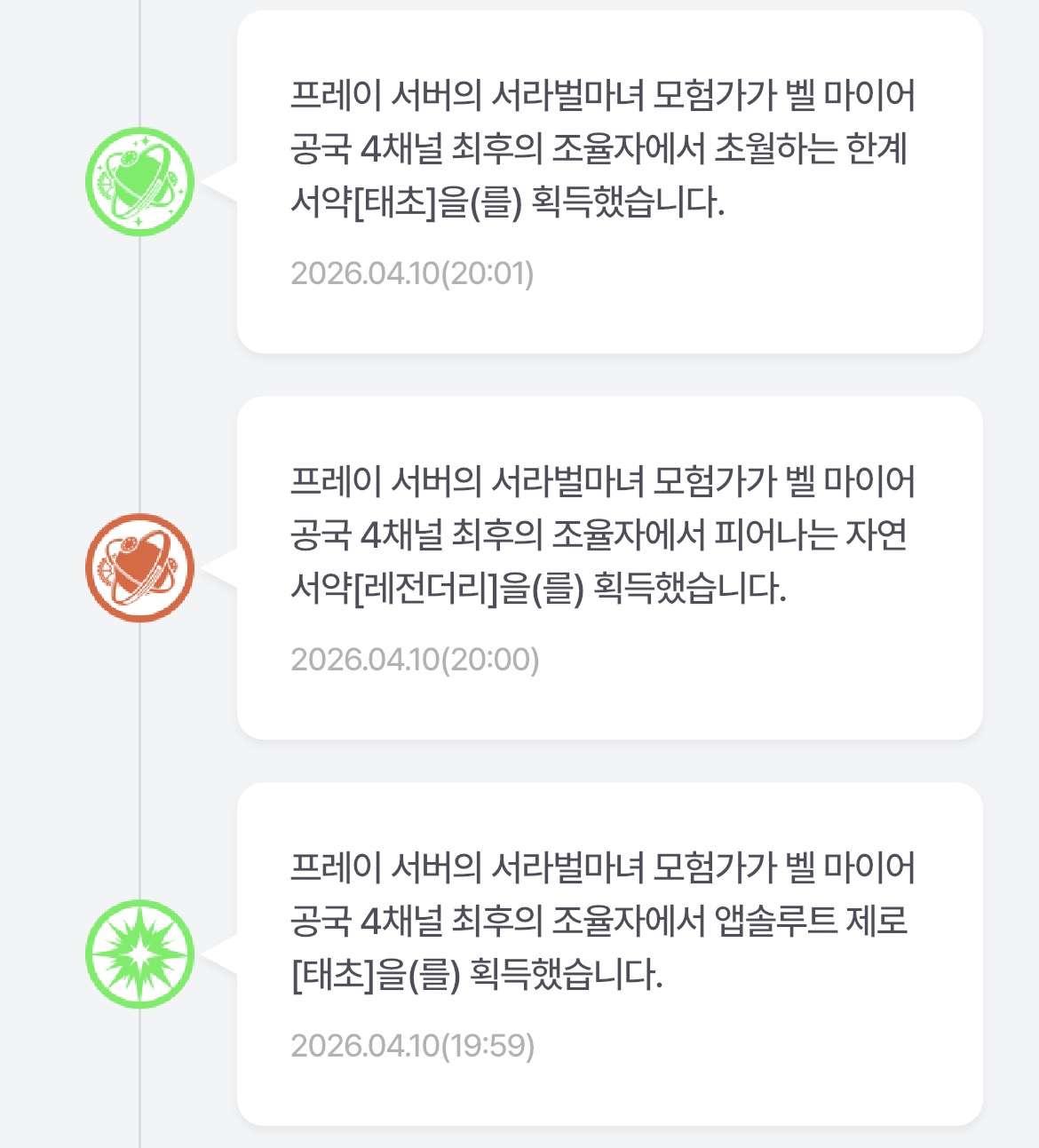Click the green covenant icon at 20:01 entry
This screenshot has width=1039, height=1148.
coord(139,182)
